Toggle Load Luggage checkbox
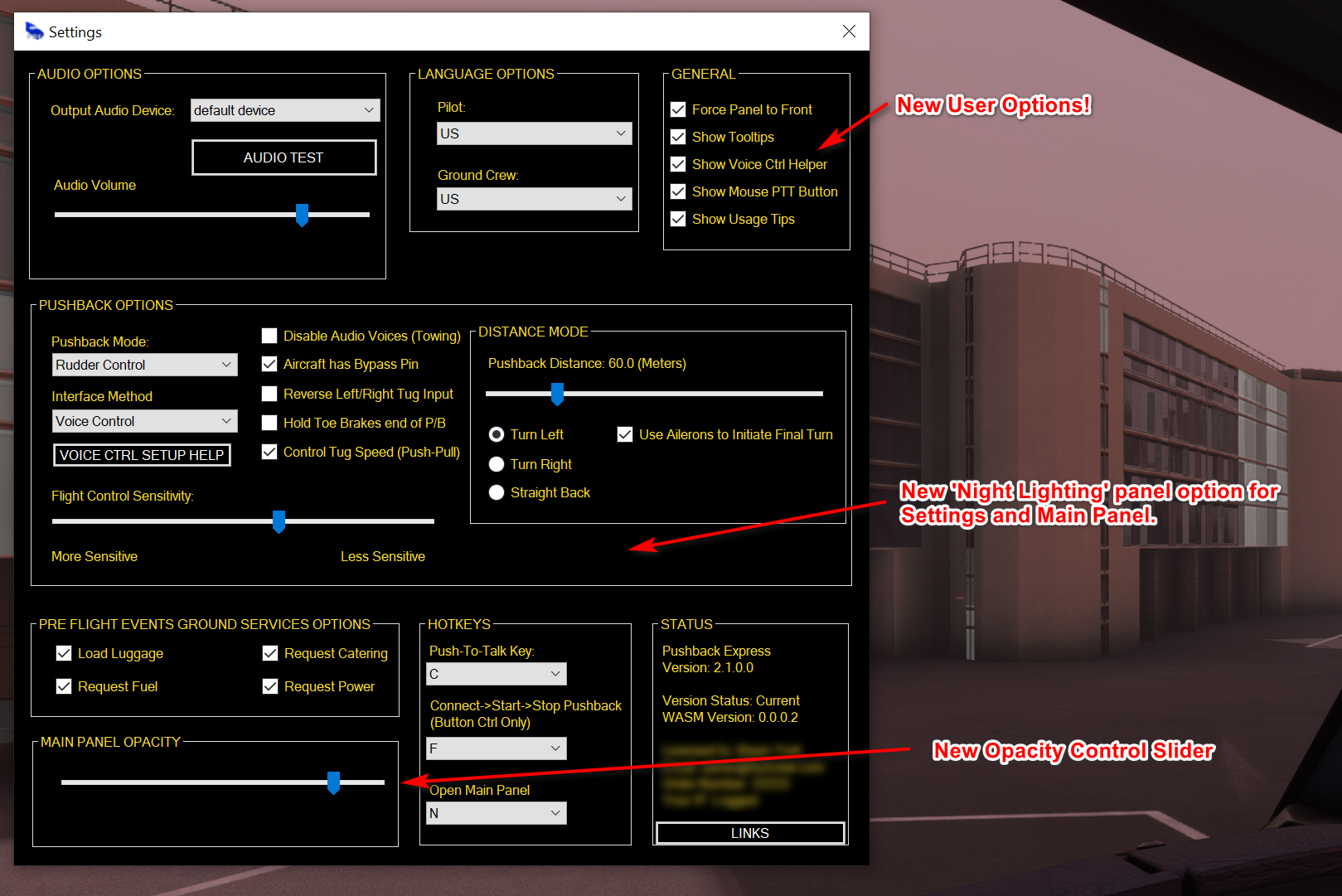This screenshot has width=1342, height=896. click(64, 653)
